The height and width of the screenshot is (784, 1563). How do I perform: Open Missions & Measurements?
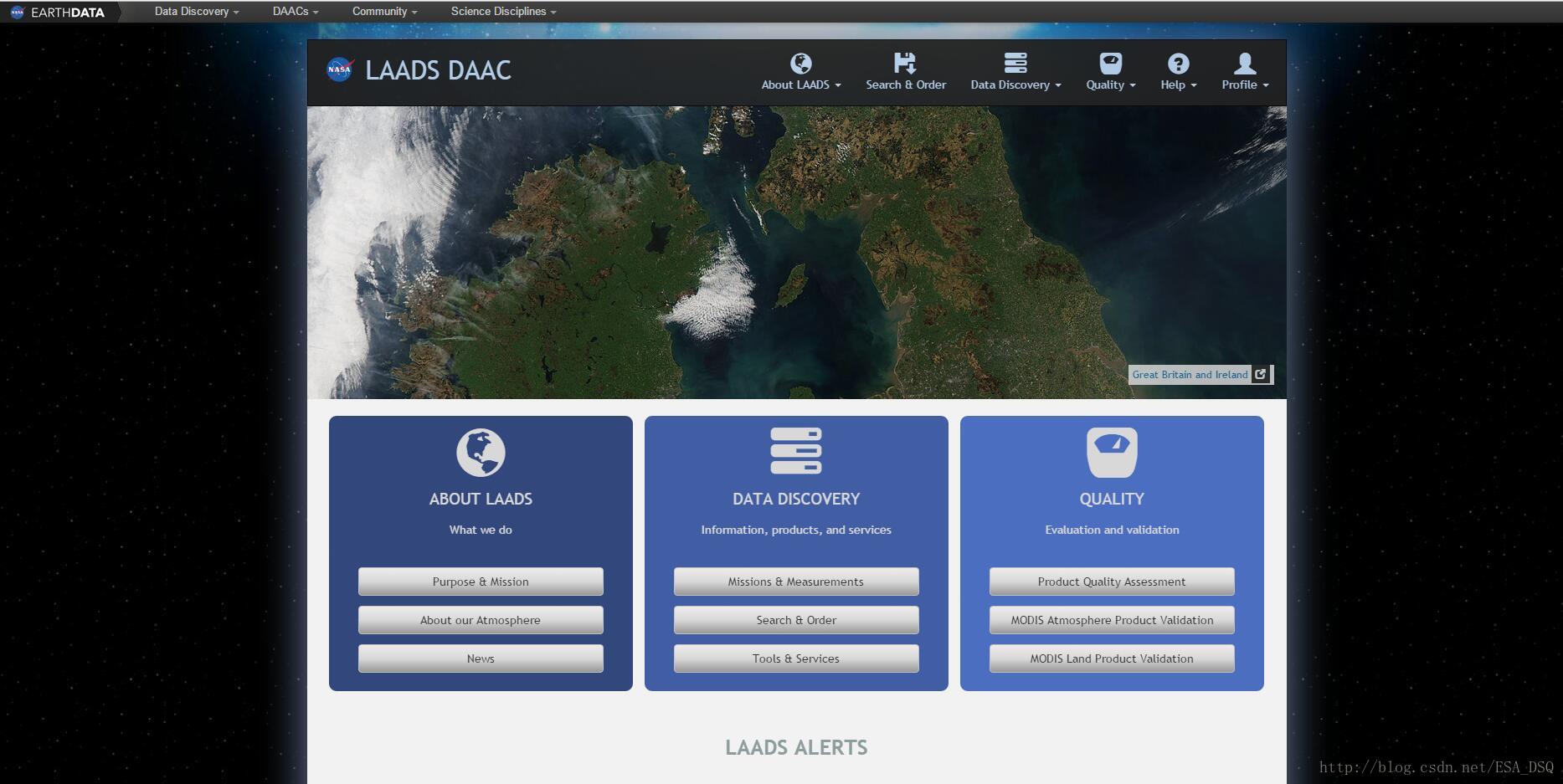point(796,582)
